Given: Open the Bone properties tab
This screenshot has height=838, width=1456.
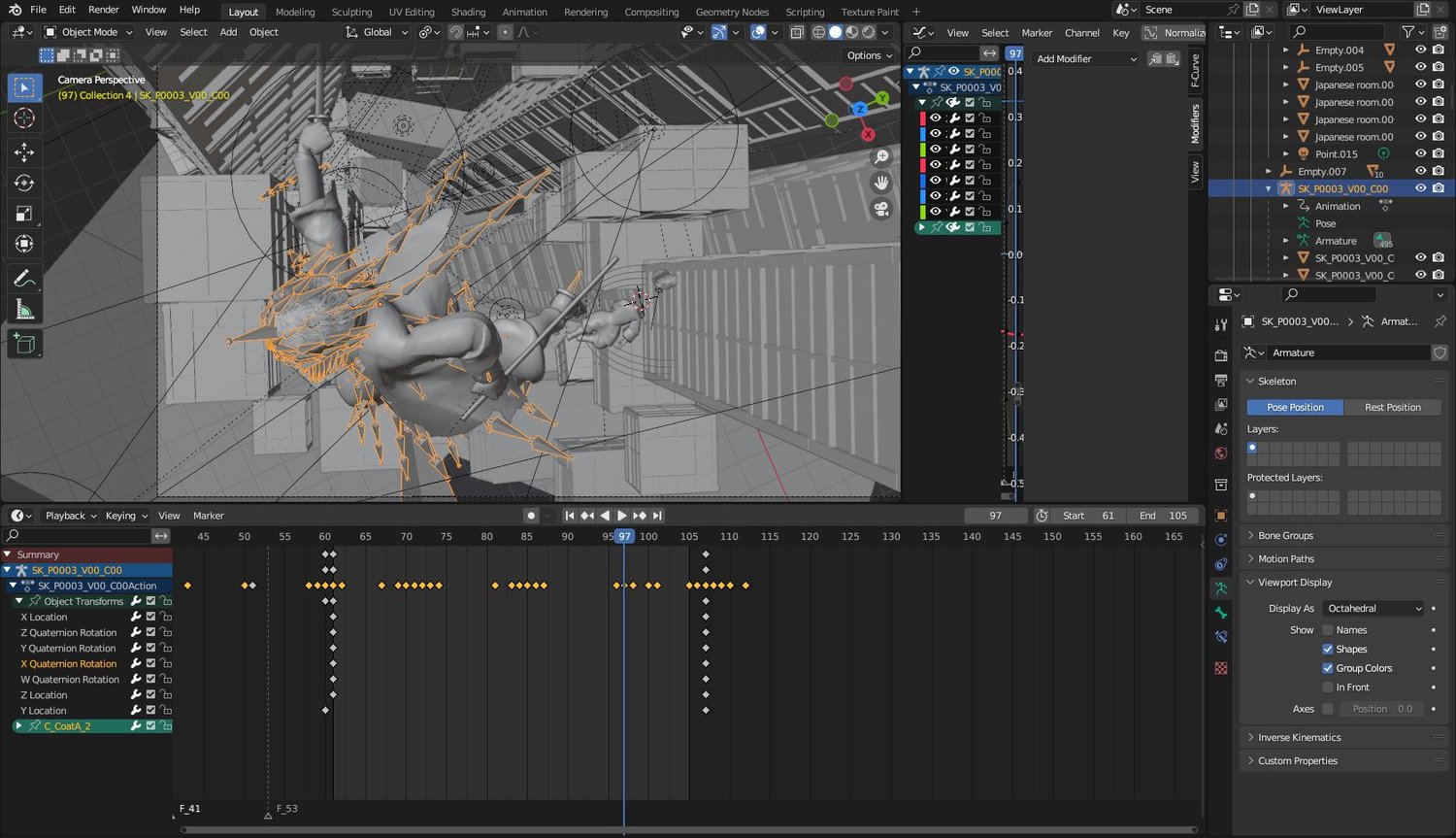Looking at the screenshot, I should [x=1221, y=613].
